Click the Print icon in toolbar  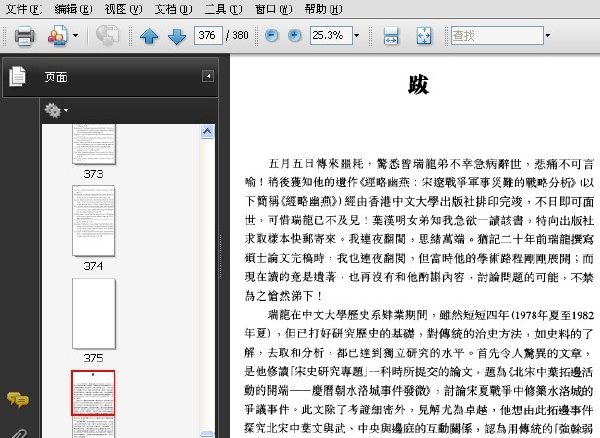click(x=25, y=36)
